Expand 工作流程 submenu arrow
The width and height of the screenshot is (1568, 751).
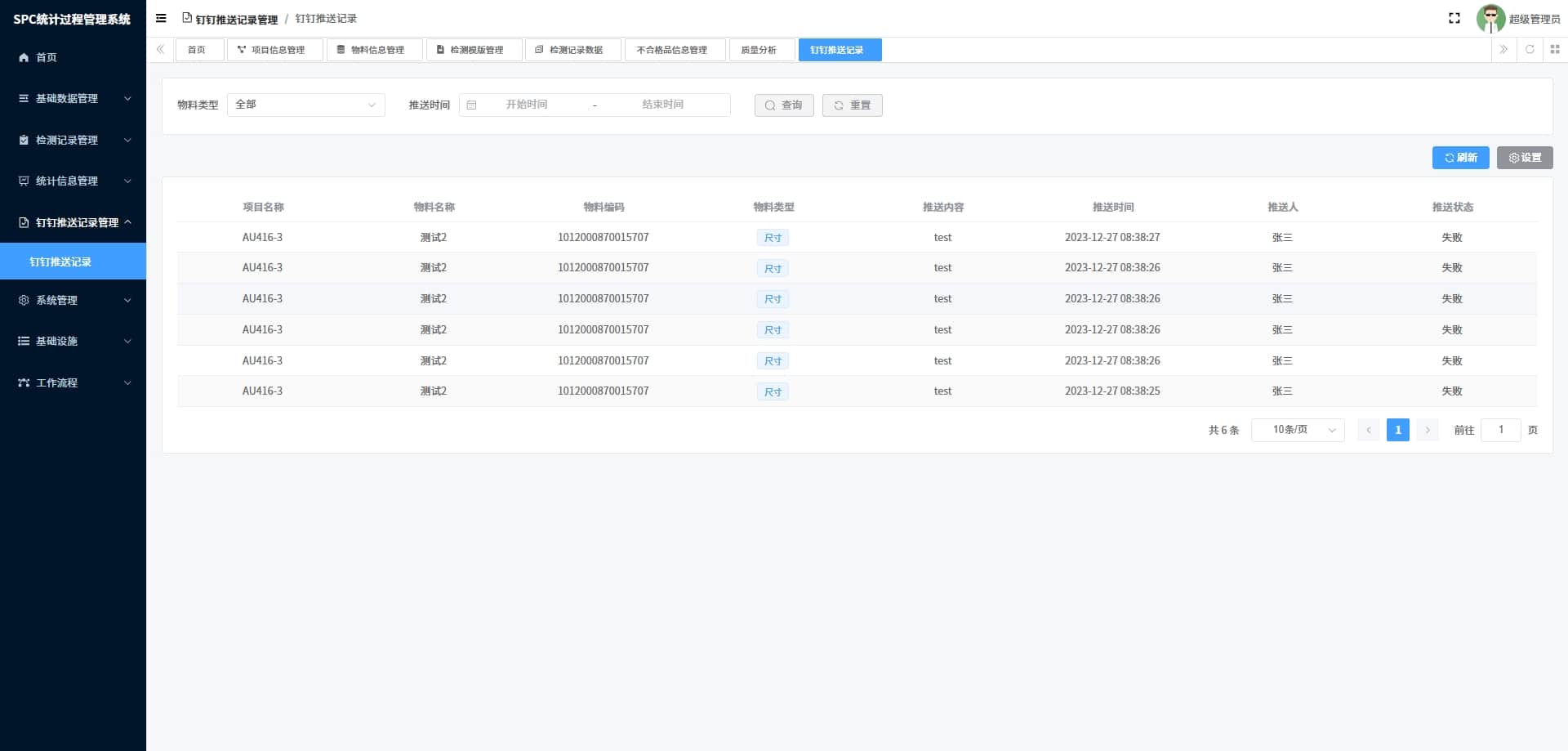point(127,382)
